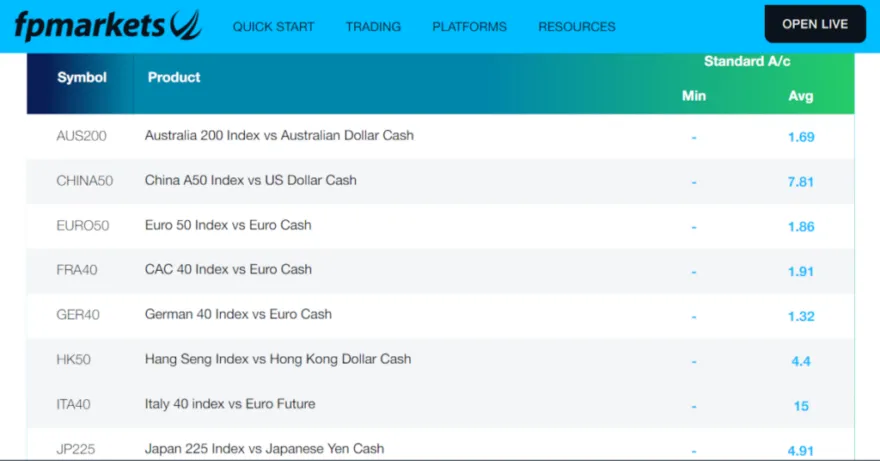Click the ITA40 symbol cell
This screenshot has width=880, height=461.
pos(74,404)
